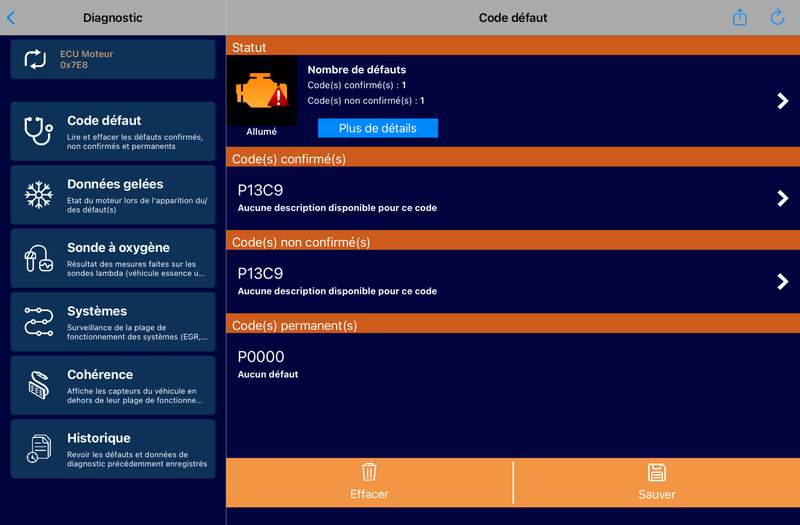Click the 'Aucun défaut' text

268,374
